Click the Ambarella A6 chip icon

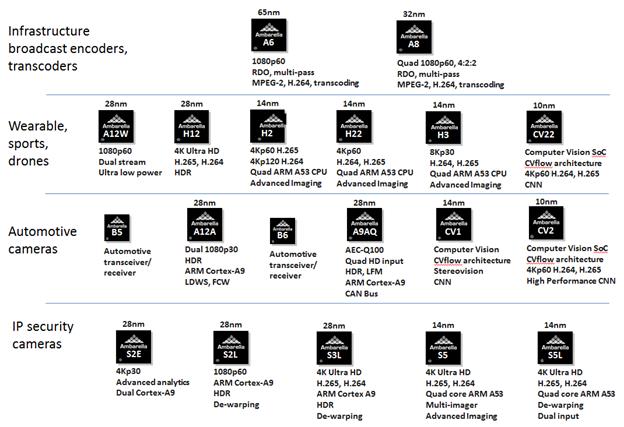(268, 36)
